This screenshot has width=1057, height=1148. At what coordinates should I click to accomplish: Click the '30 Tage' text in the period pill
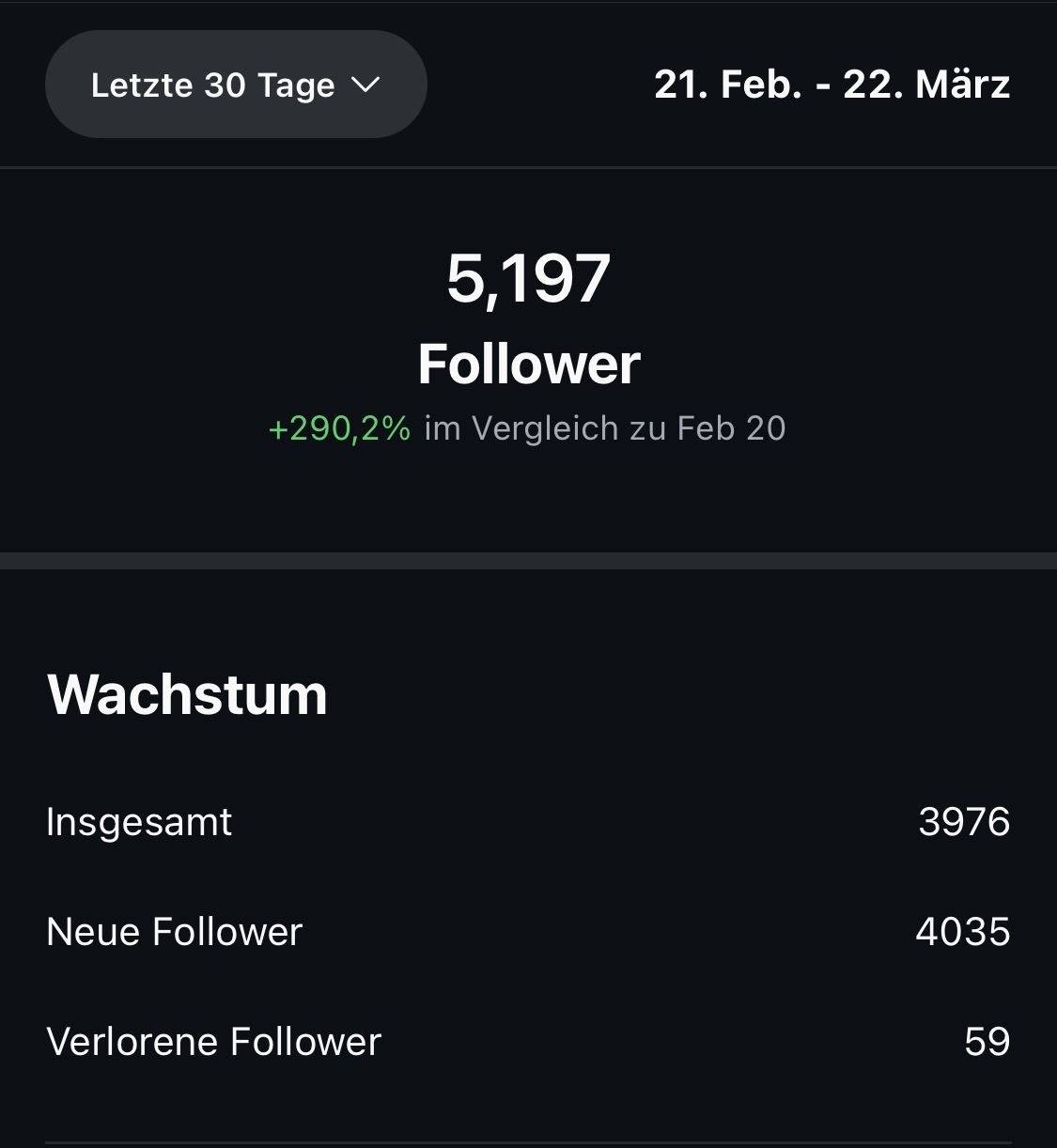(270, 85)
